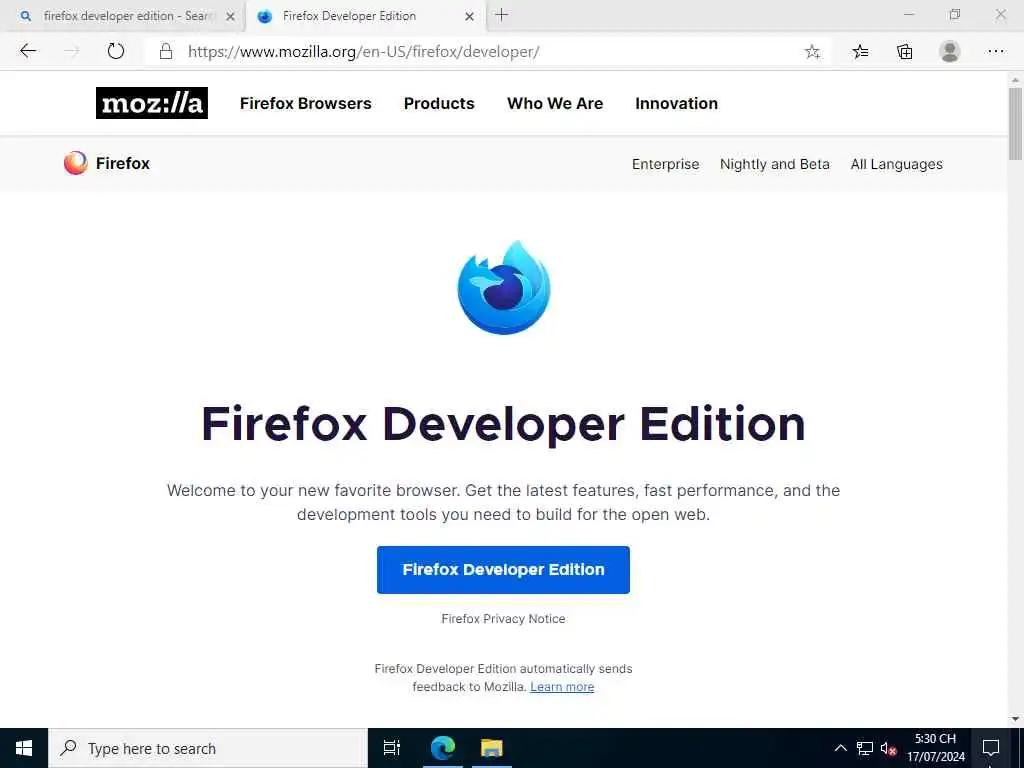1024x768 pixels.
Task: Open the Windows Start menu
Action: click(x=24, y=748)
